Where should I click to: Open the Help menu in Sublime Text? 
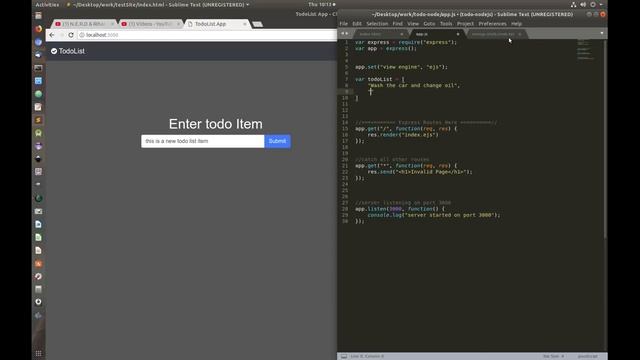click(516, 24)
